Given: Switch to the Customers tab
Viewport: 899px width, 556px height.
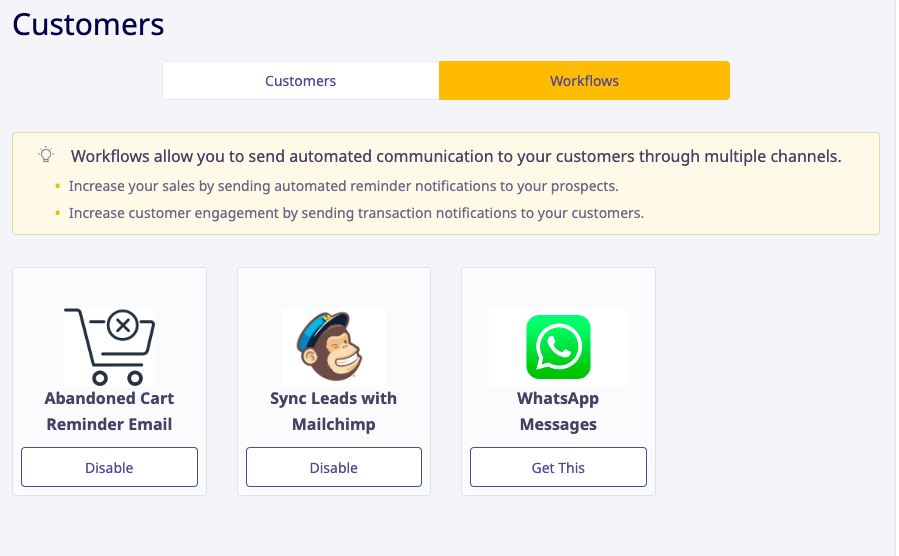Looking at the screenshot, I should tap(300, 81).
